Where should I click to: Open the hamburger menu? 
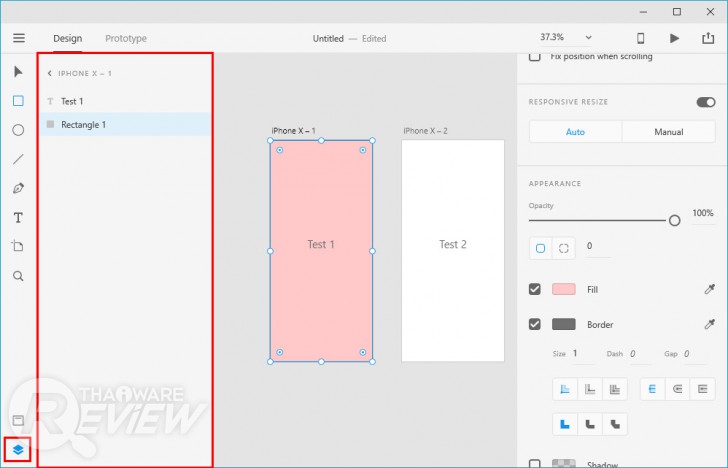(x=19, y=38)
